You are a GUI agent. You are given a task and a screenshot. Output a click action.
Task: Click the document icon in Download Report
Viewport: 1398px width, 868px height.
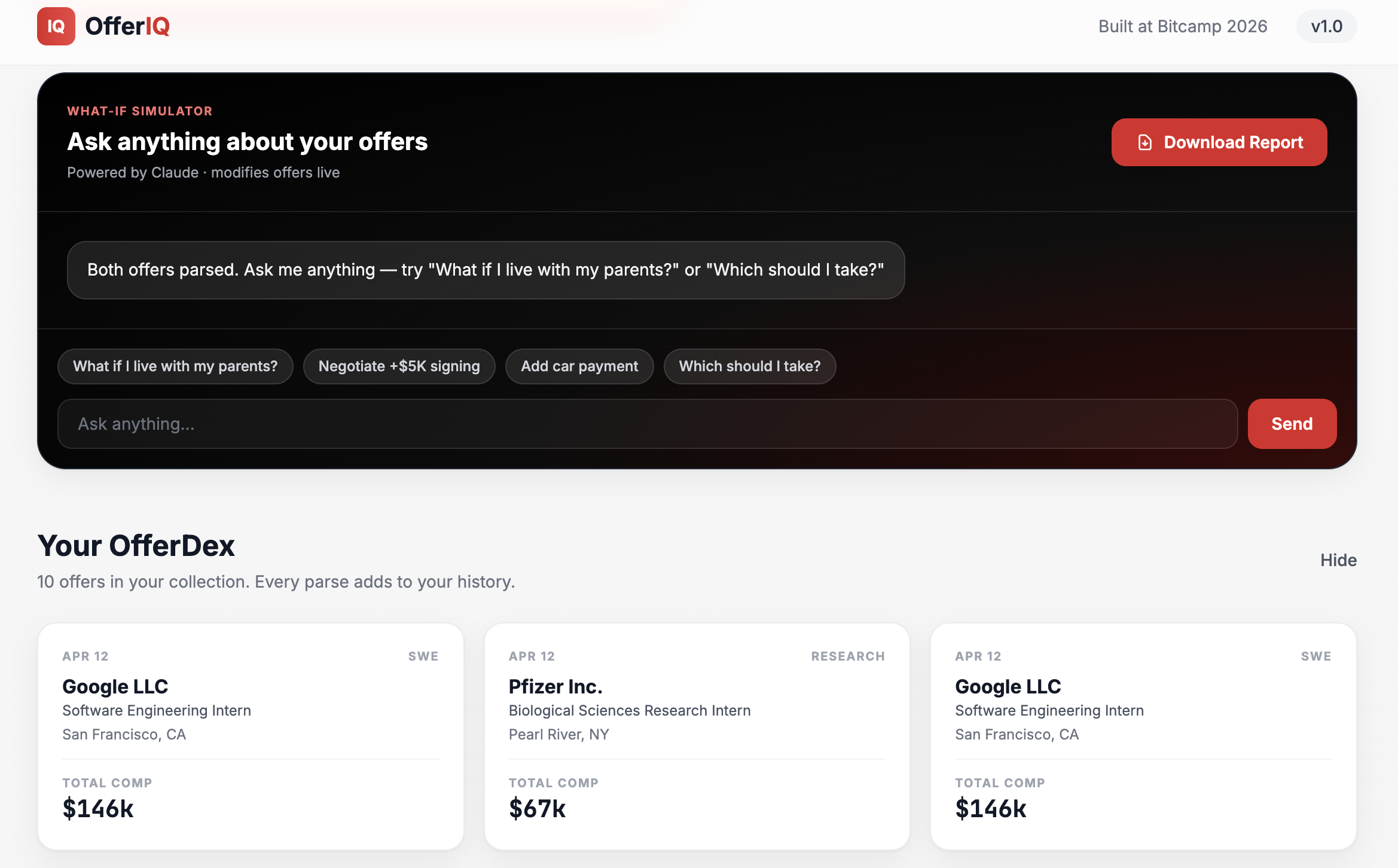[1144, 142]
